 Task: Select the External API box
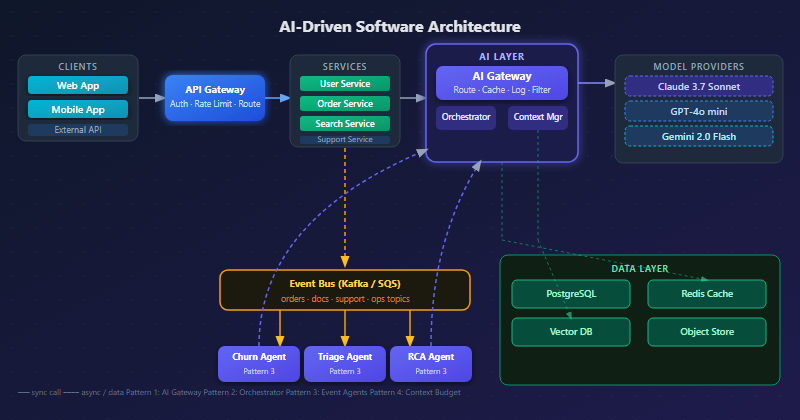pos(78,130)
